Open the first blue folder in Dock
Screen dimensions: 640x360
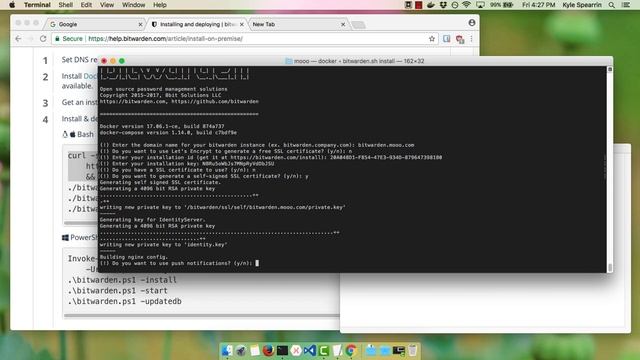371,350
